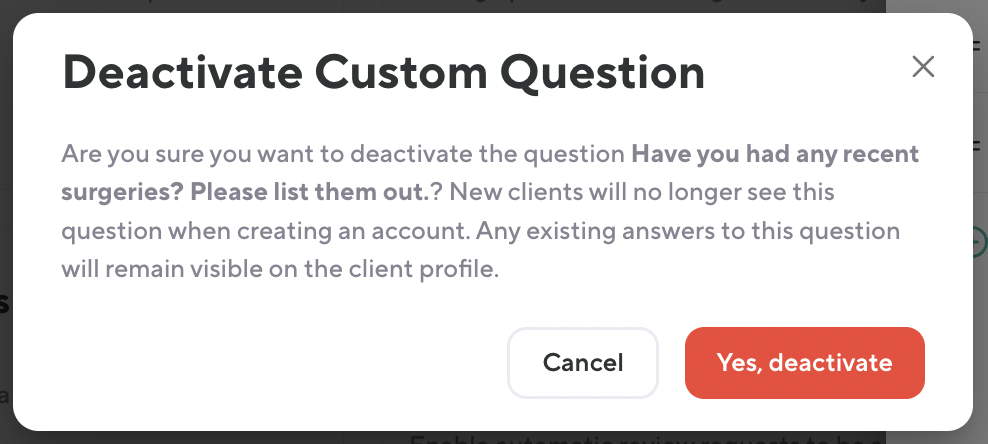Click the bold 'Have you had any recent' text
This screenshot has width=988, height=444.
(x=775, y=155)
